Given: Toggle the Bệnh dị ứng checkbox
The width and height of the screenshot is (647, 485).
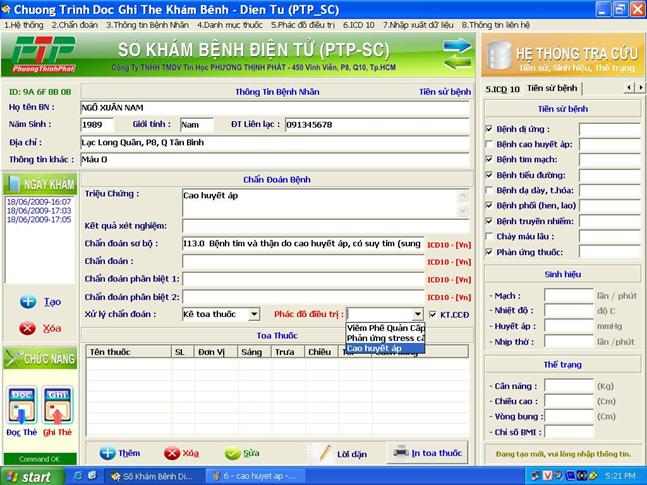Looking at the screenshot, I should pyautogui.click(x=488, y=129).
